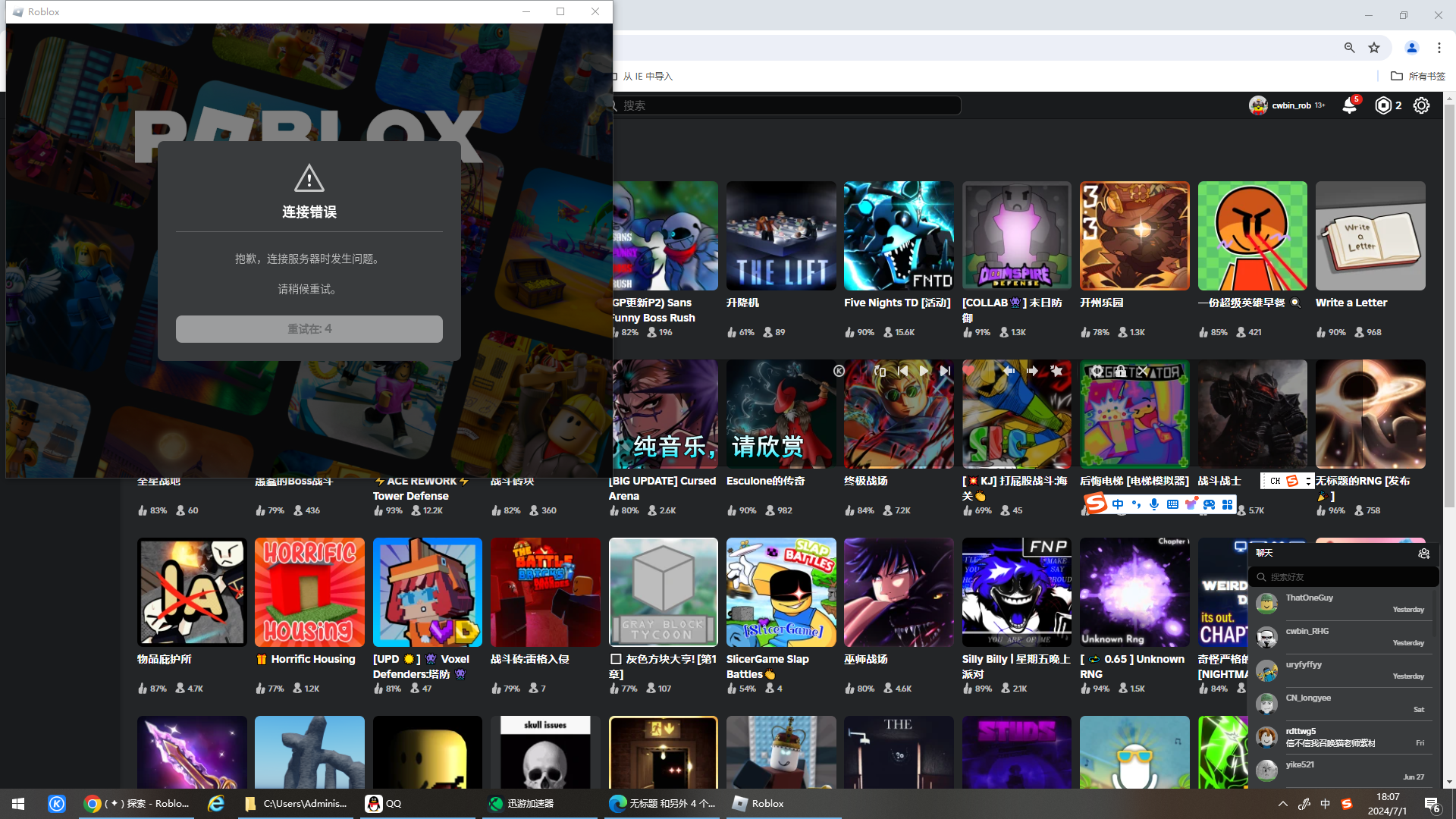The width and height of the screenshot is (1456, 819).
Task: Open the Robux balance icon
Action: tap(1383, 105)
